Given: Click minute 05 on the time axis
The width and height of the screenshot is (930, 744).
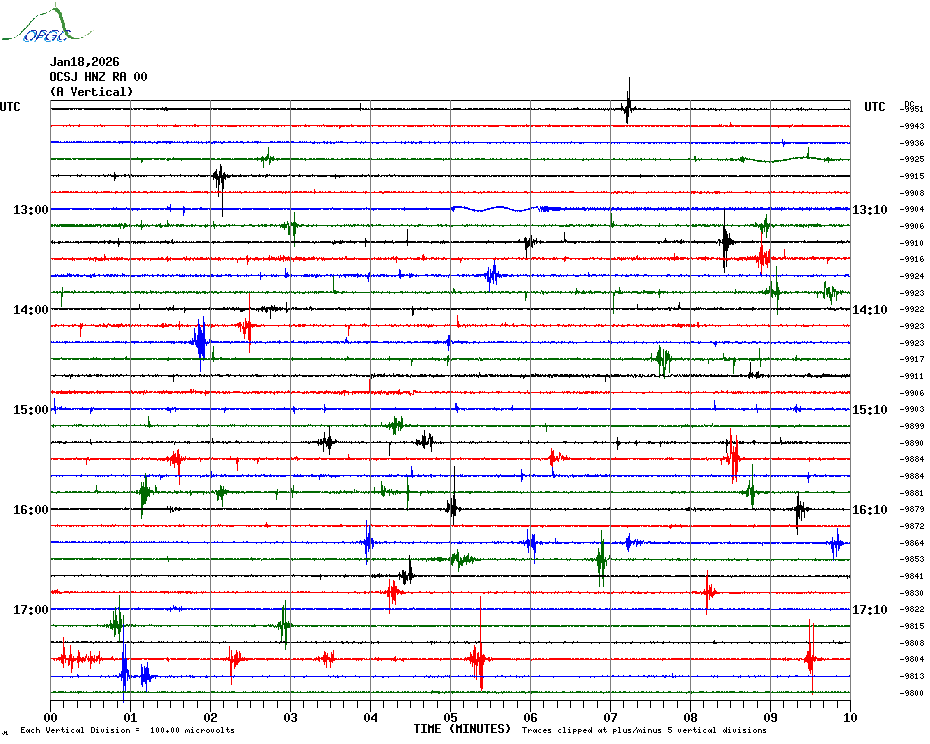Looking at the screenshot, I should (x=451, y=717).
